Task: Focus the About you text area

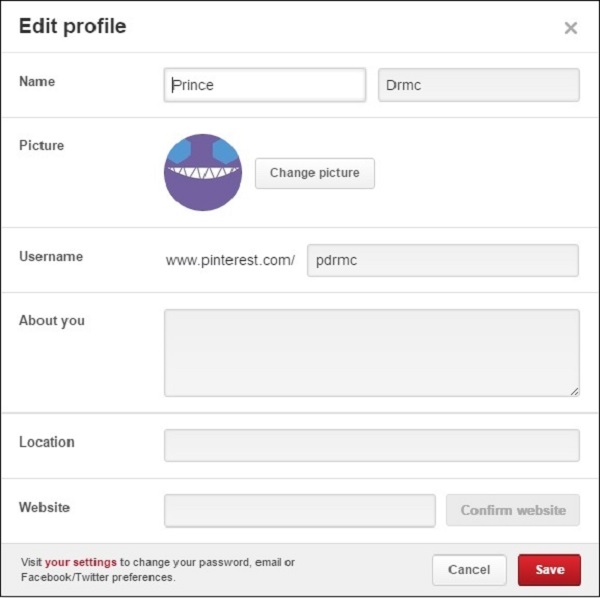Action: (371, 352)
